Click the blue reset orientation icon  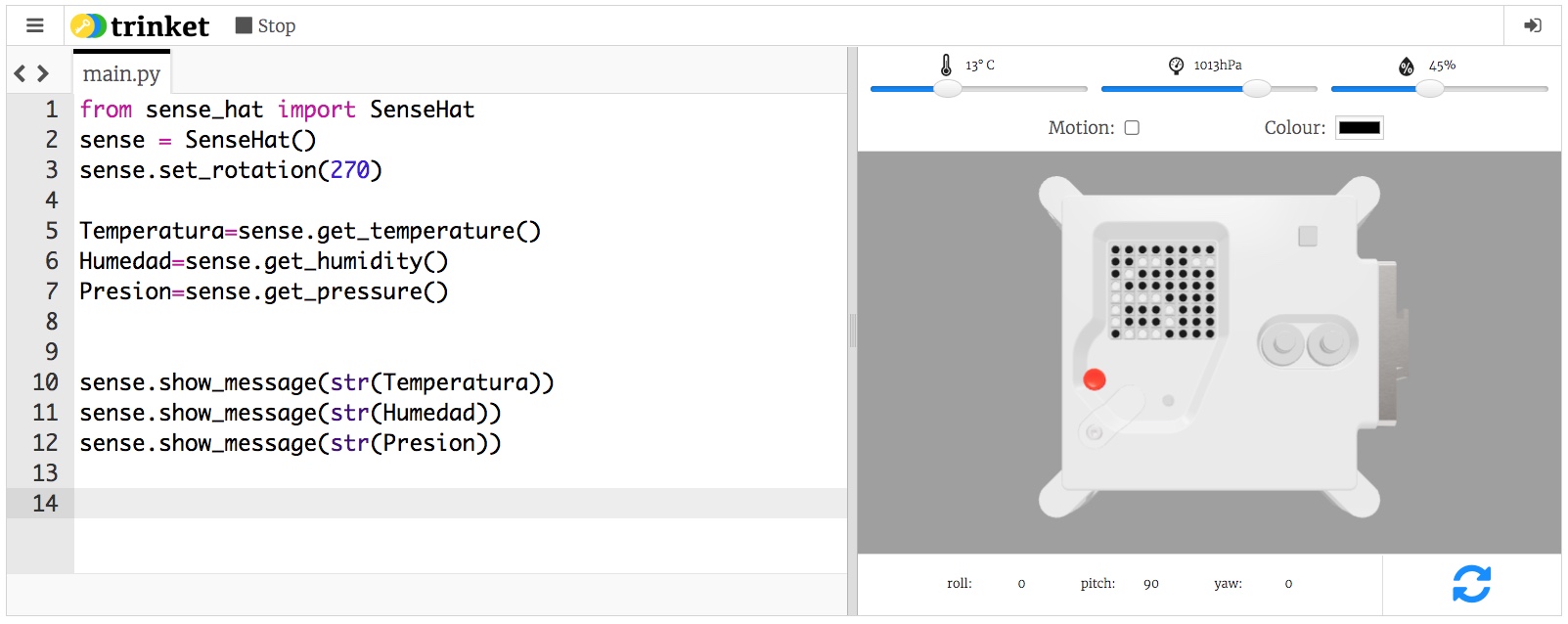pos(1471,584)
